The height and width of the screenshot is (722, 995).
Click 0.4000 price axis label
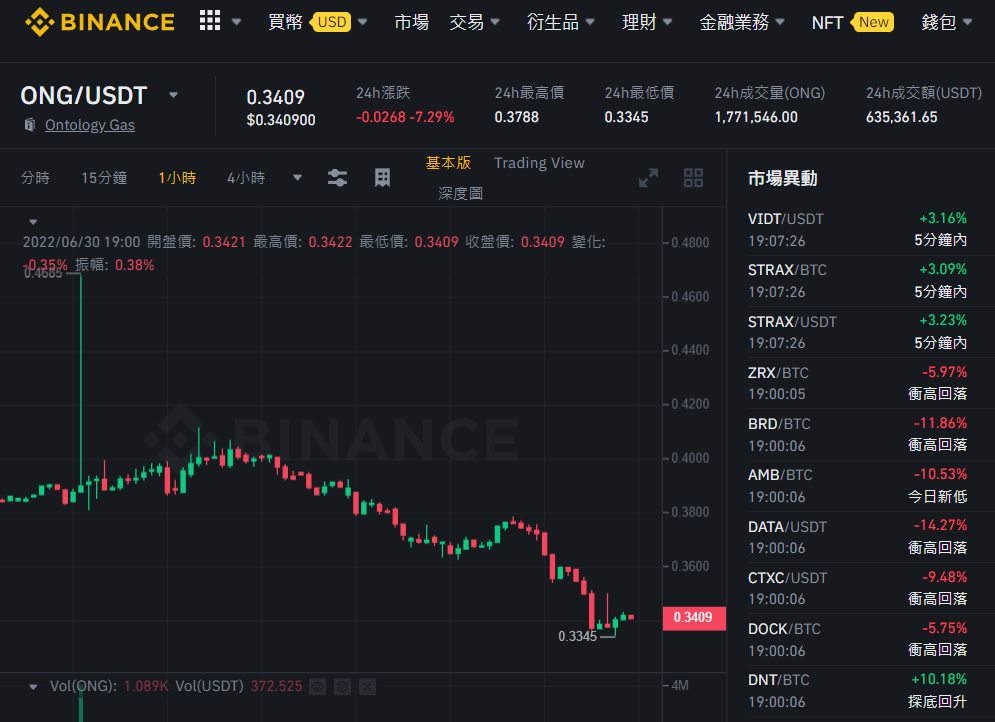click(690, 458)
